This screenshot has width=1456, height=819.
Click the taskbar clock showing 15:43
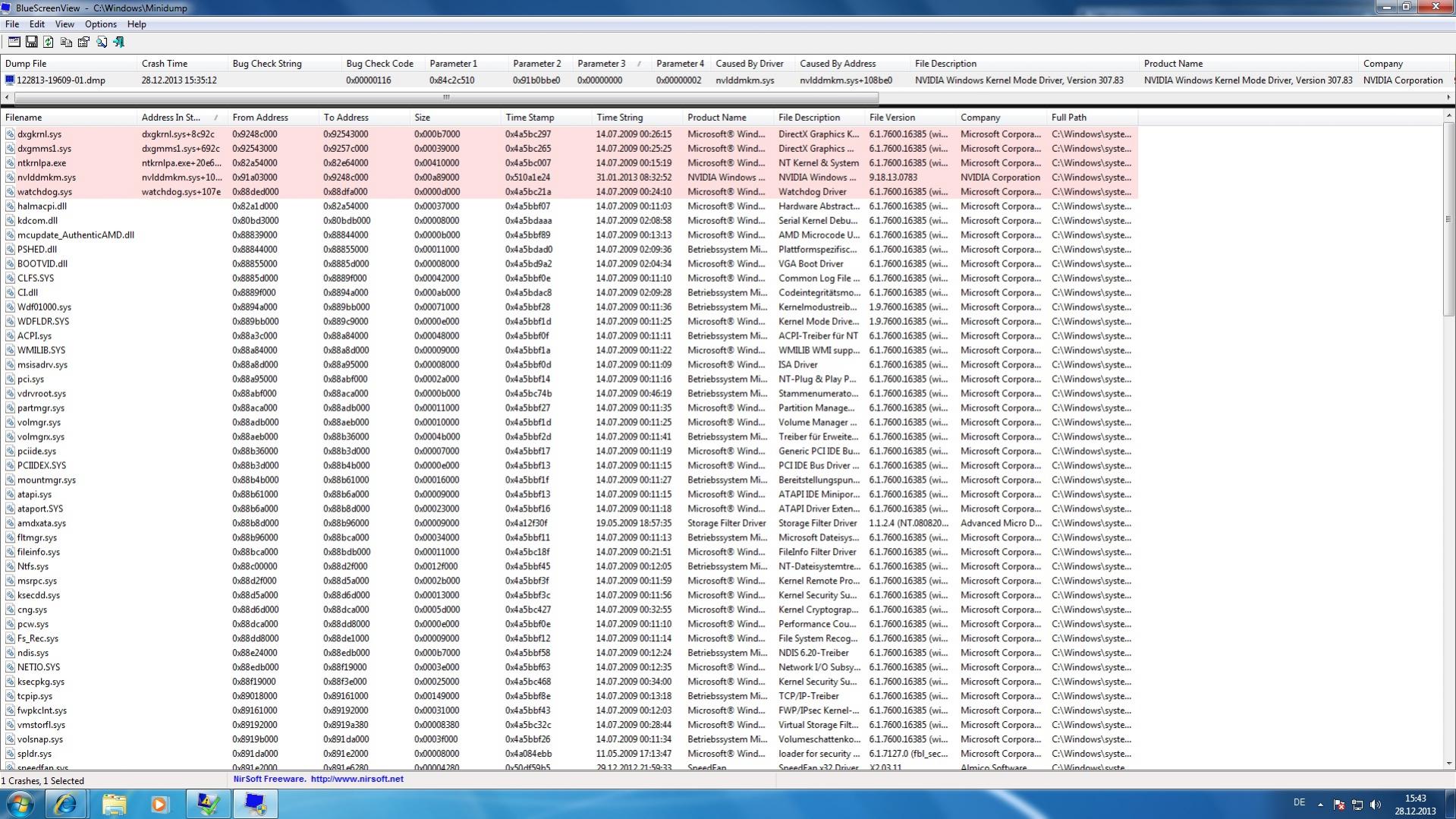[x=1415, y=805]
